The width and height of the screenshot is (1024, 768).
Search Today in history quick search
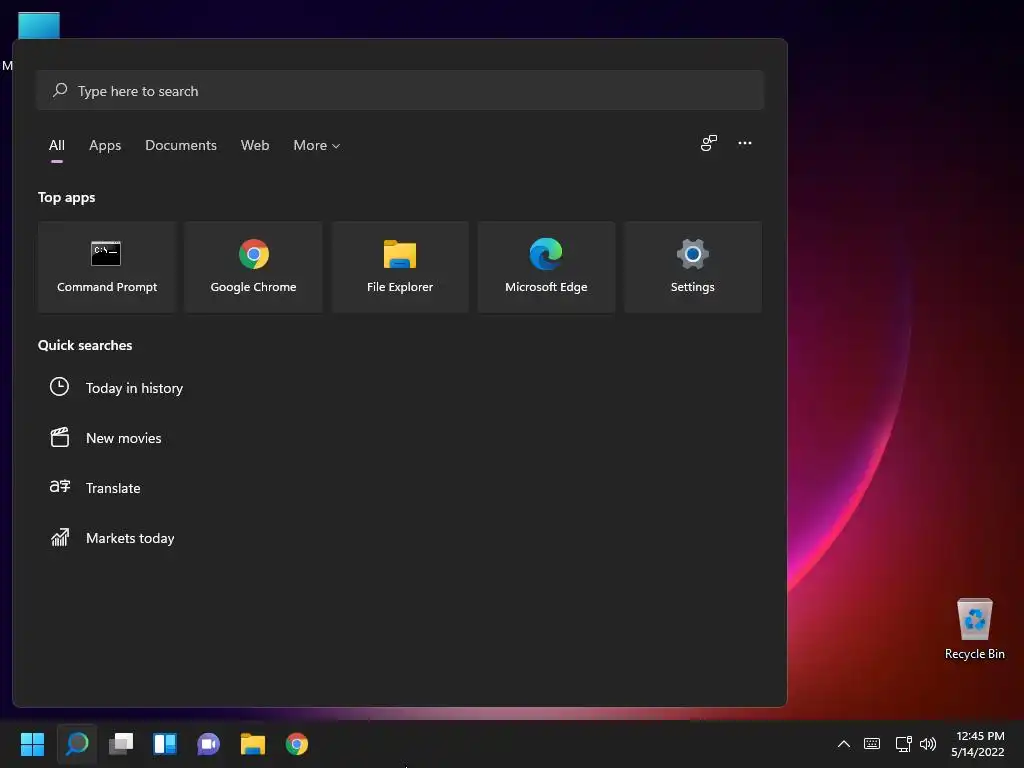135,388
